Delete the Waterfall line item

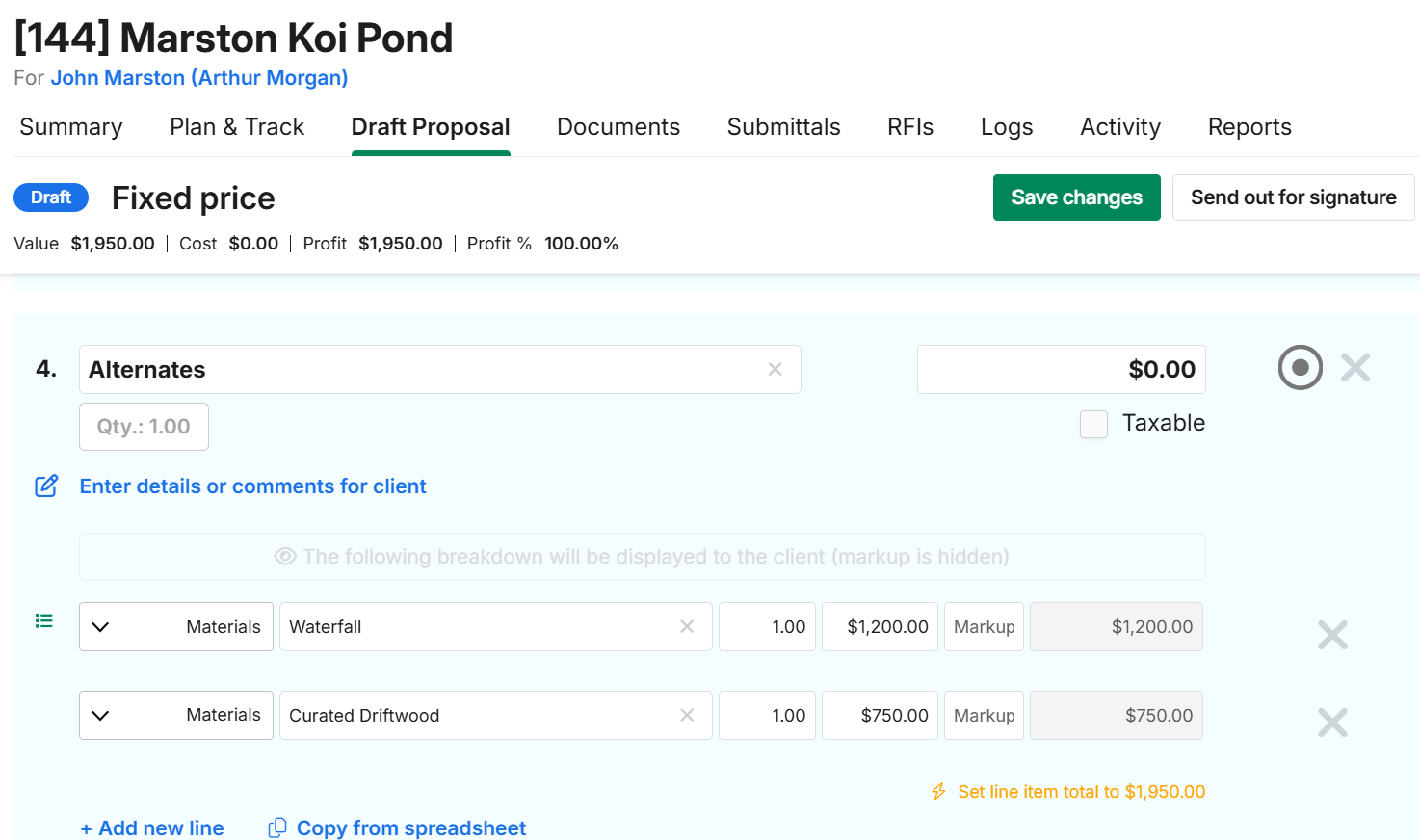pyautogui.click(x=1332, y=635)
